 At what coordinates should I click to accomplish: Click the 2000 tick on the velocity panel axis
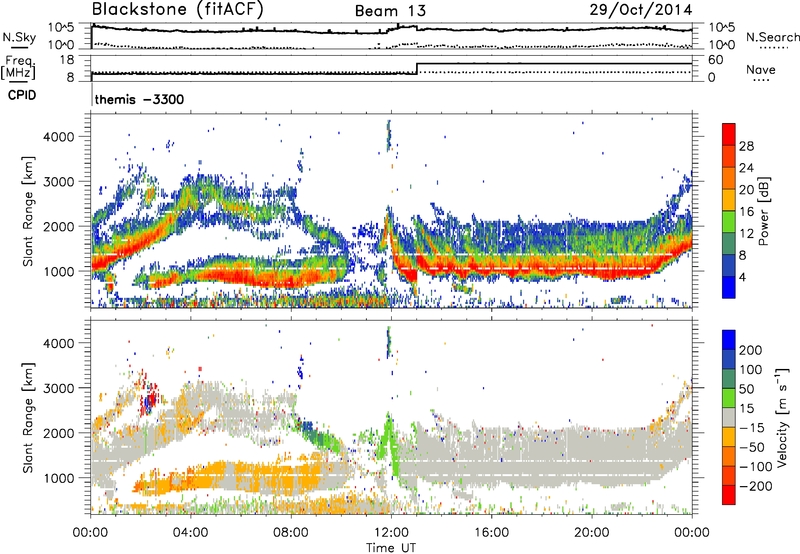tap(58, 433)
